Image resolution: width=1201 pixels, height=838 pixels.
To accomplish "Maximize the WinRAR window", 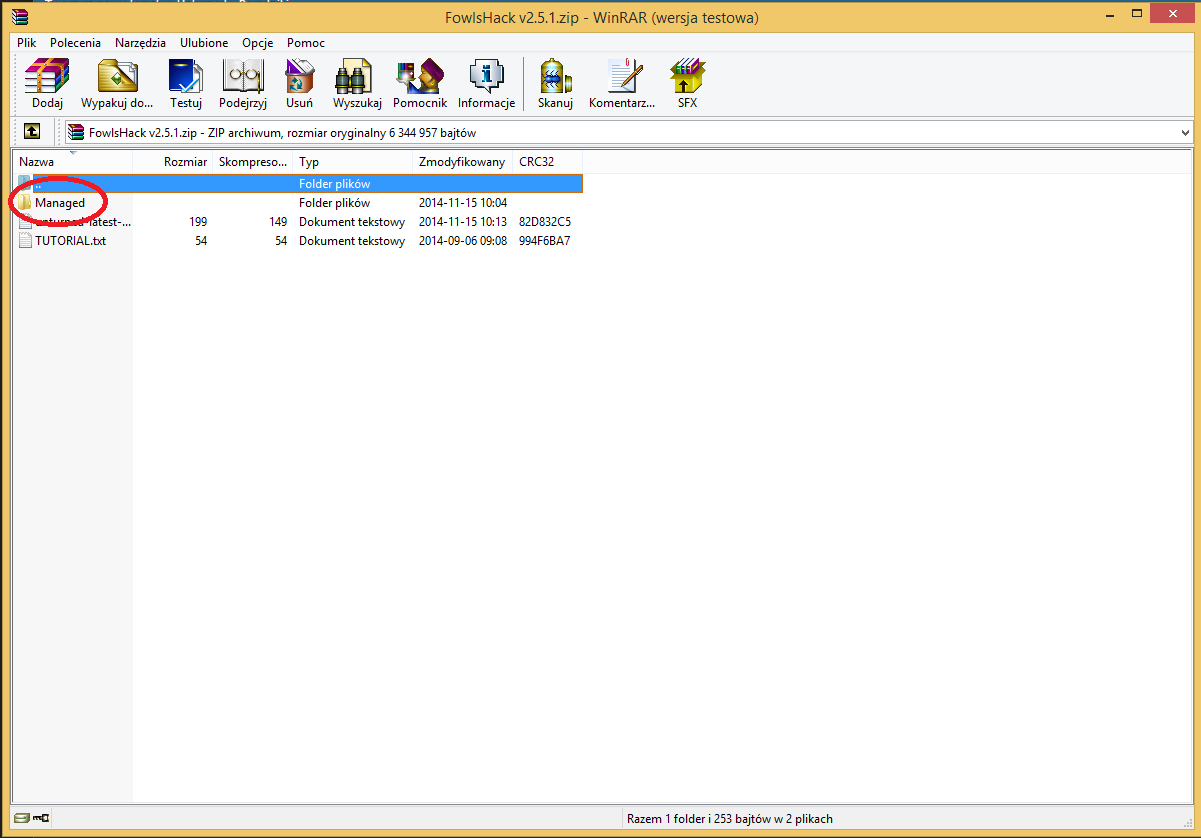I will coord(1137,14).
